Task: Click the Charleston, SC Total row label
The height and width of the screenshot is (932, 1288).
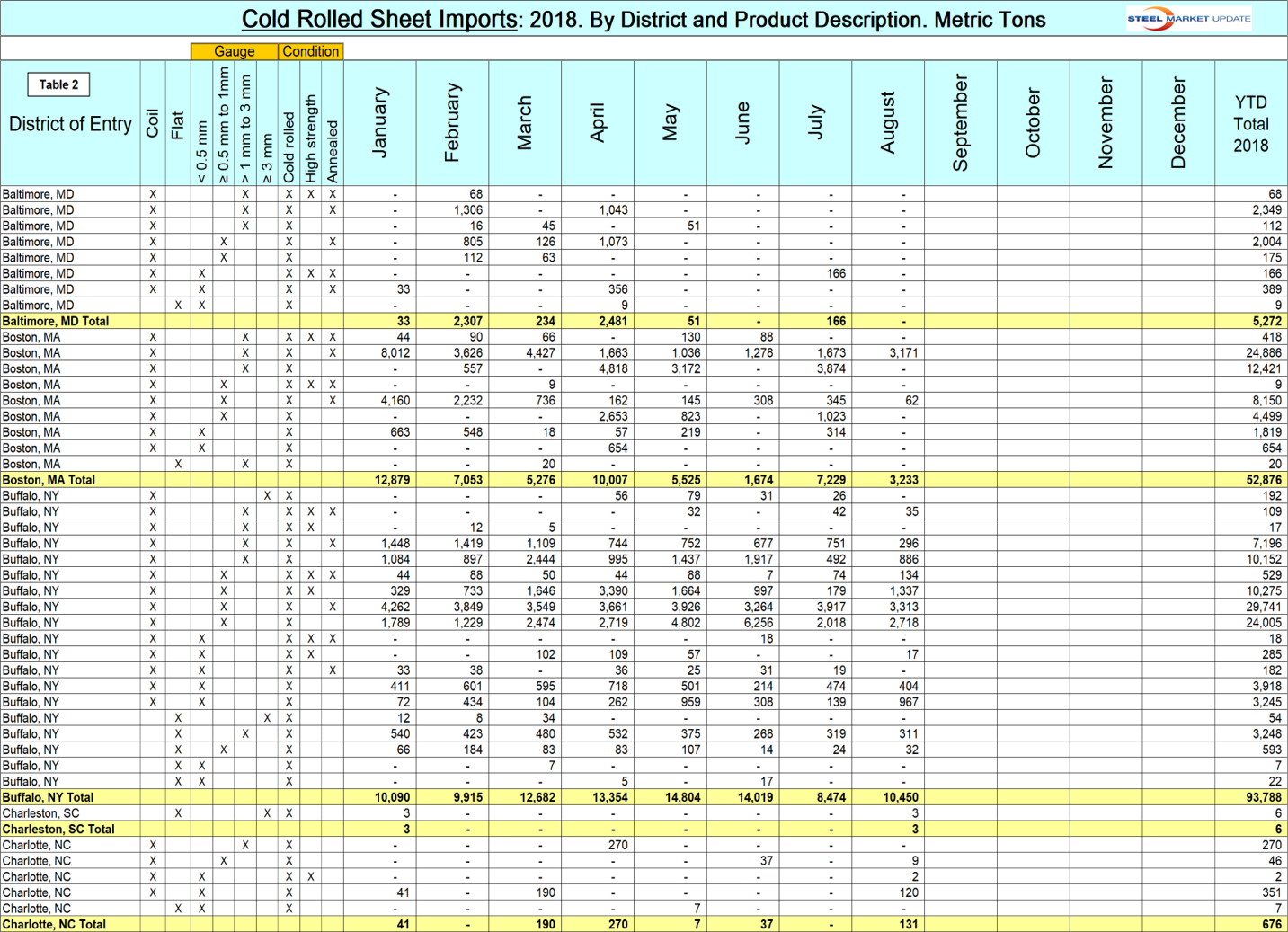Action: click(58, 830)
